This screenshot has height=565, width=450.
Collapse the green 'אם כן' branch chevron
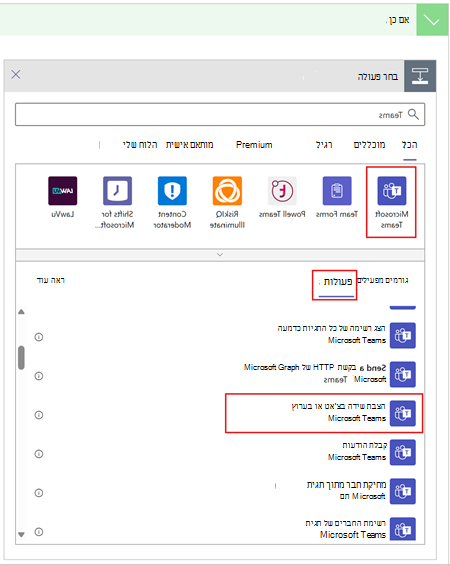(431, 20)
